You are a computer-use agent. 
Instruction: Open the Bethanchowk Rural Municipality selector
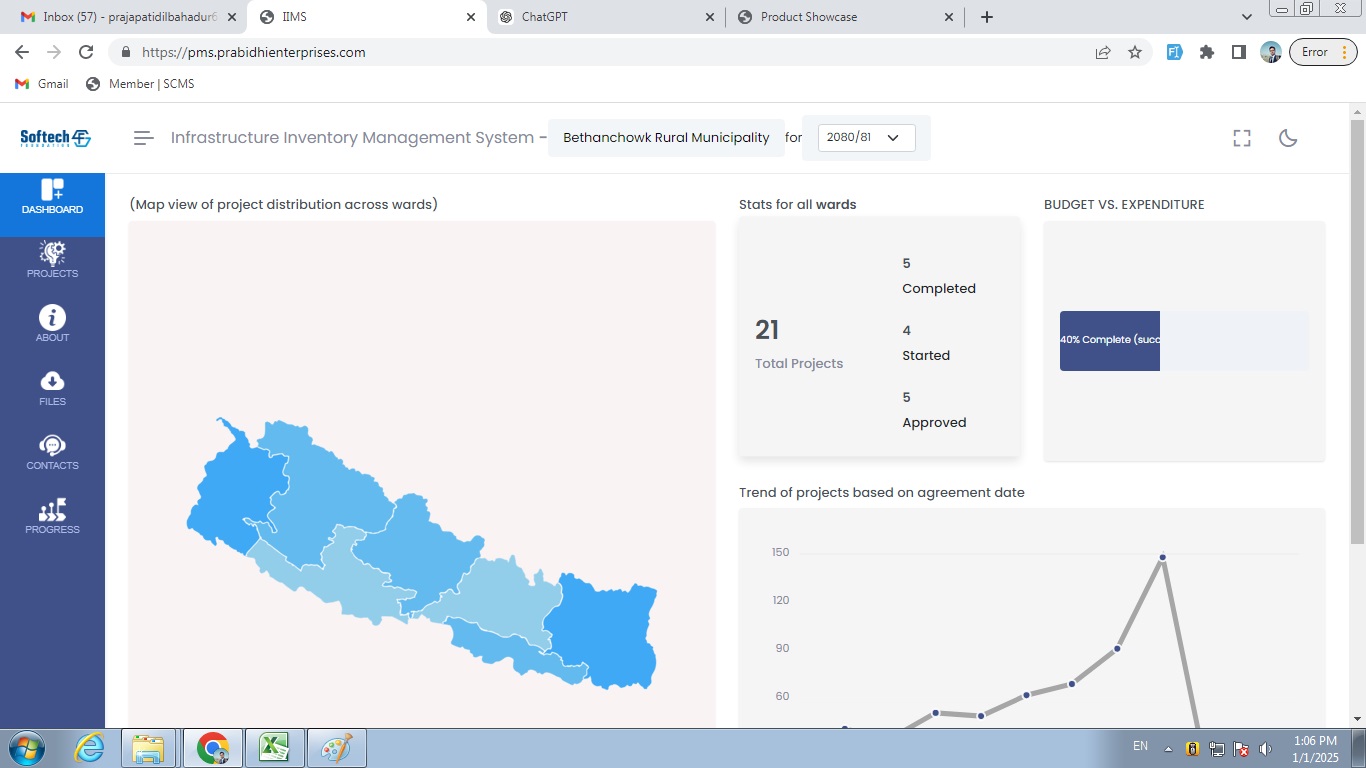click(666, 138)
